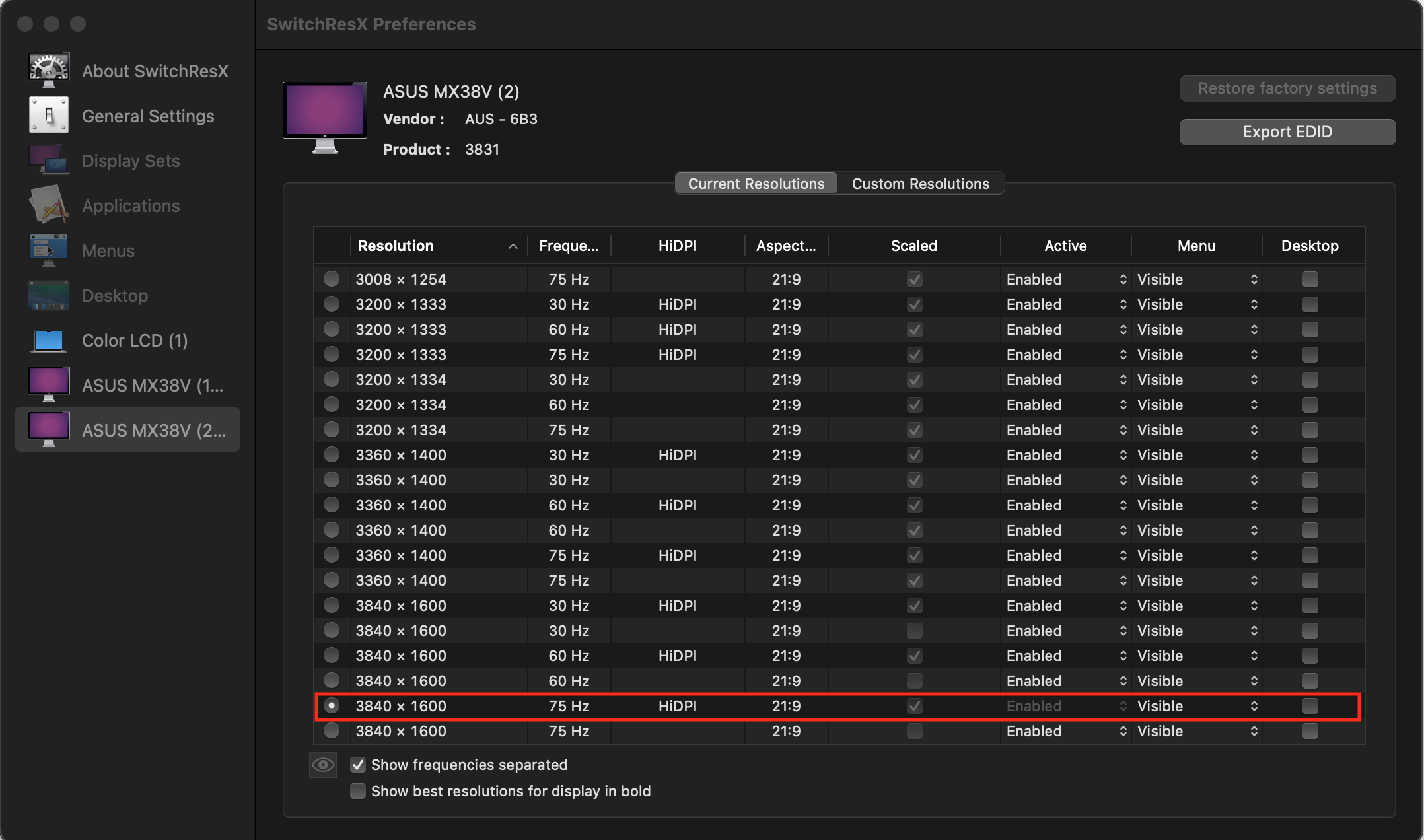Screen dimensions: 1424x840
Task: Open the Display Sets icon
Action: 48,160
